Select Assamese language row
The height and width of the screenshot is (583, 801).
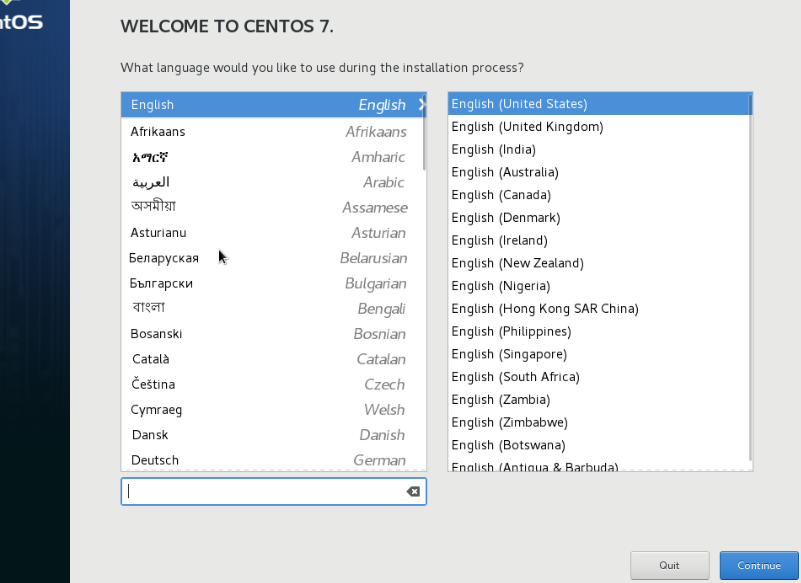(273, 207)
